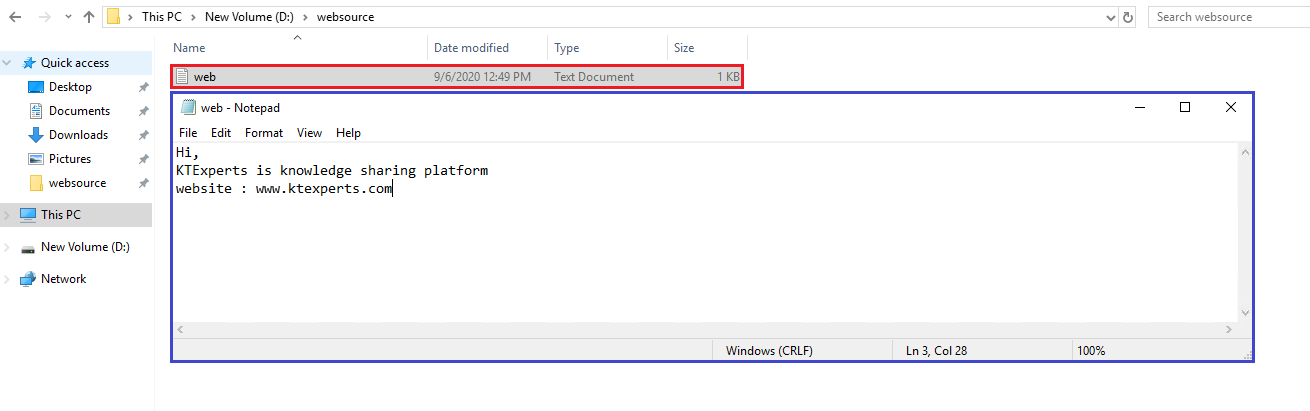The width and height of the screenshot is (1310, 411).
Task: Click the pin icon next to Pictures
Action: tap(144, 159)
